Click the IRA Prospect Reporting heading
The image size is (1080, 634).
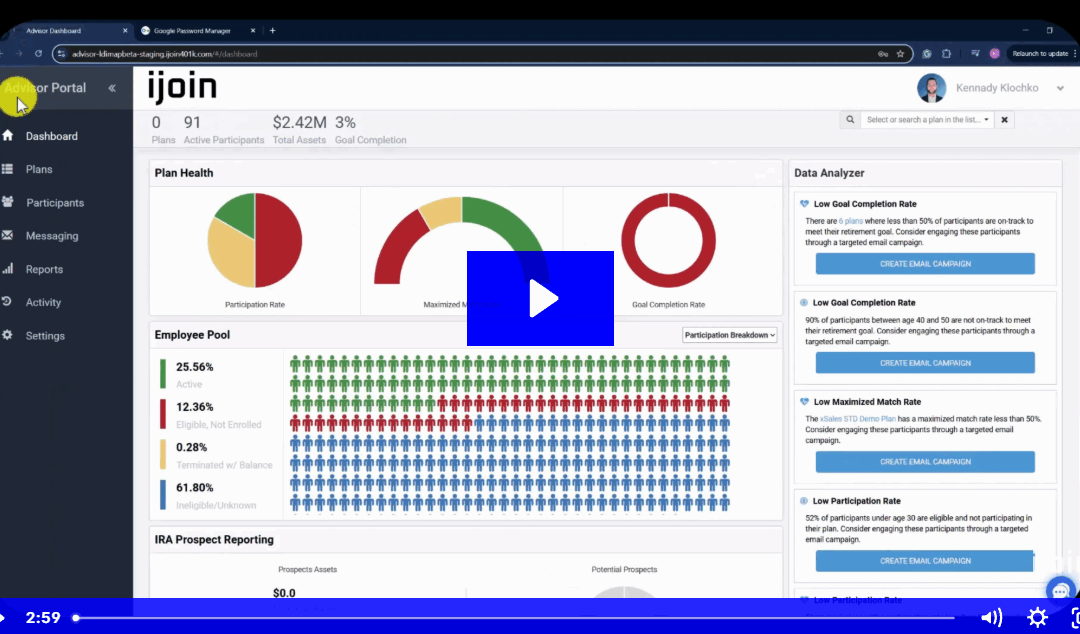click(214, 540)
